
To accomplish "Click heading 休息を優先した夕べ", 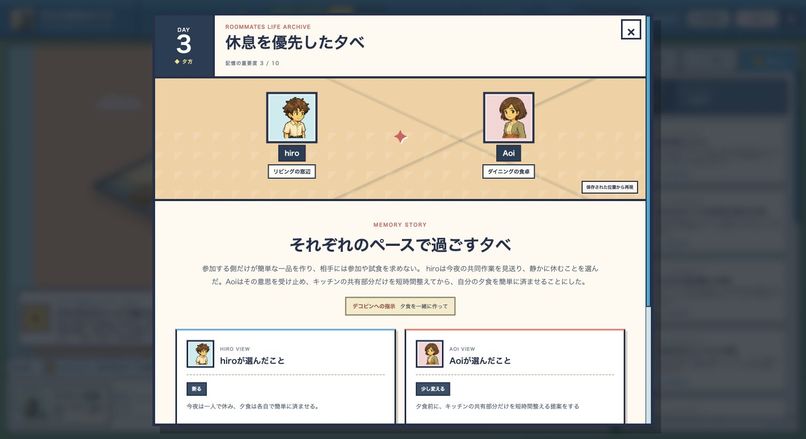I will (x=295, y=42).
